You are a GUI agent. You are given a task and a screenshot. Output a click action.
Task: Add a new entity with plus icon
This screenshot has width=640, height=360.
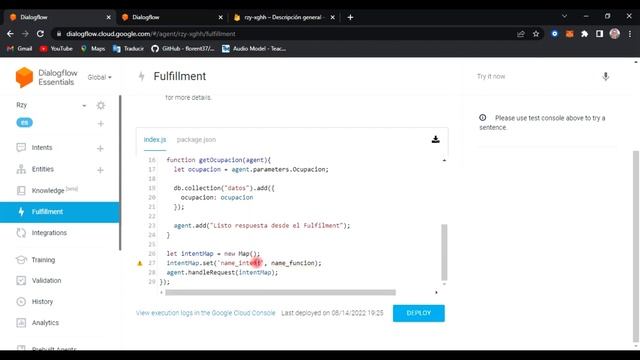pyautogui.click(x=100, y=170)
